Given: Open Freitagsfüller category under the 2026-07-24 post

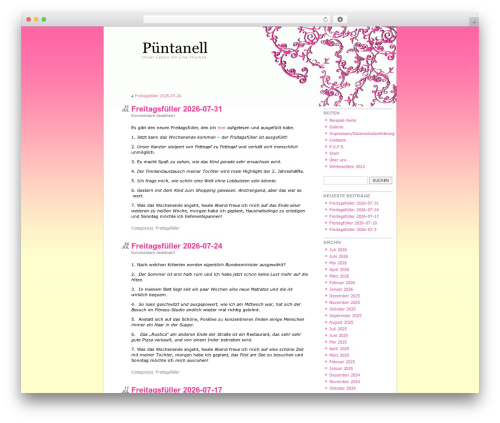Looking at the screenshot, I should [x=167, y=372].
